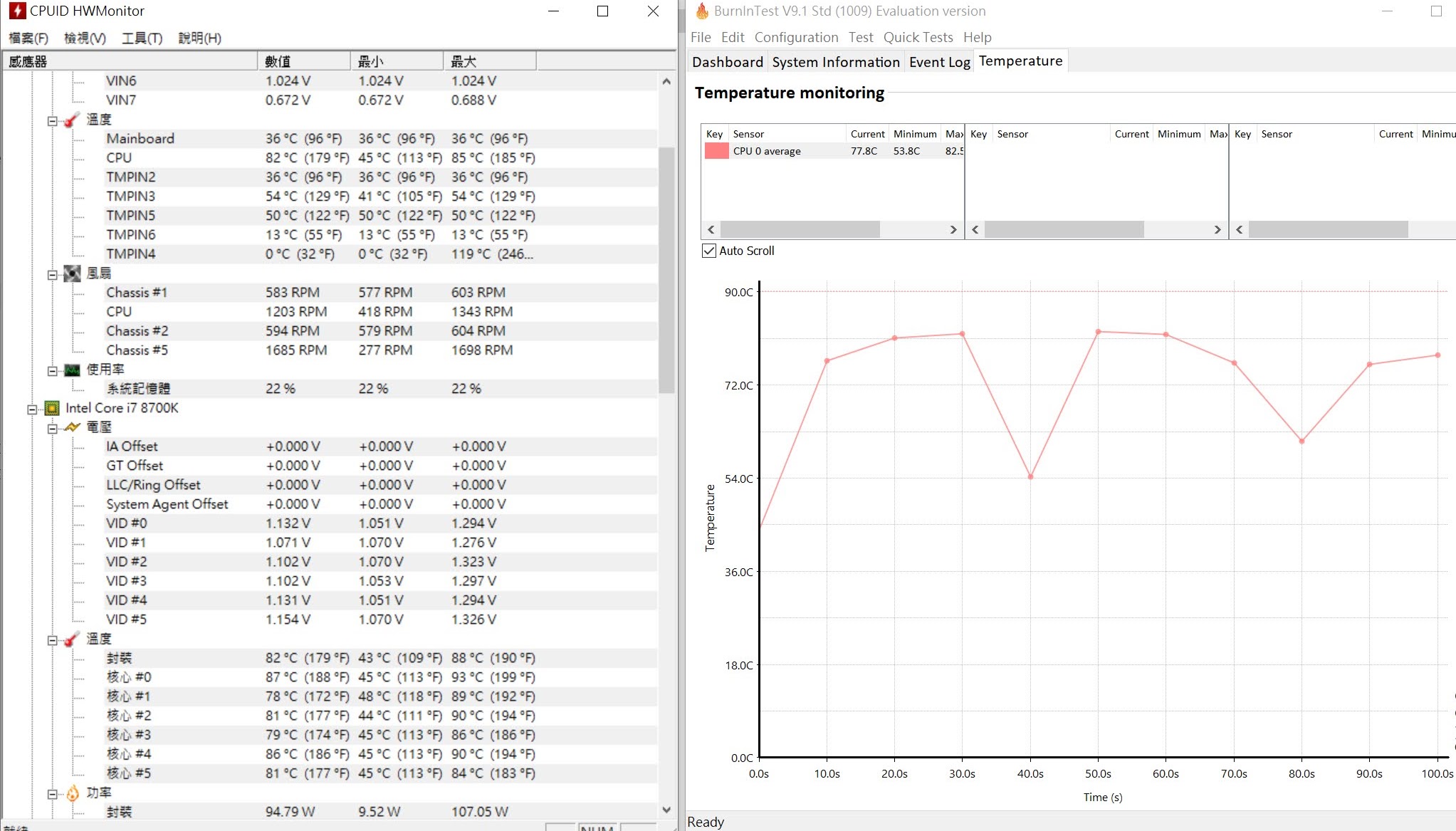Click the Intel Core i7 8700K chip icon
1456x831 pixels.
52,408
